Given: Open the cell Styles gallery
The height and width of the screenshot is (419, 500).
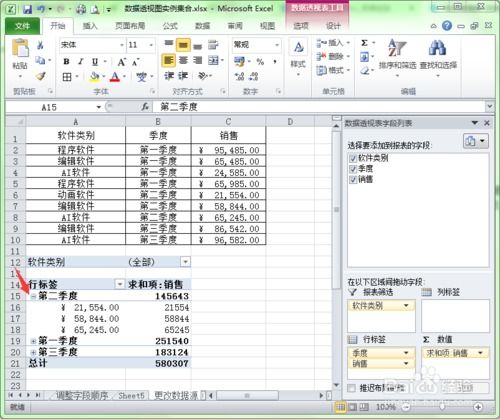Looking at the screenshot, I should click(298, 57).
